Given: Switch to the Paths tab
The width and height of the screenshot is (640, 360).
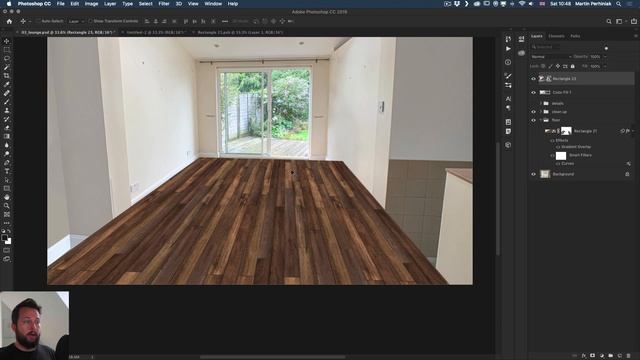Looking at the screenshot, I should (x=575, y=36).
